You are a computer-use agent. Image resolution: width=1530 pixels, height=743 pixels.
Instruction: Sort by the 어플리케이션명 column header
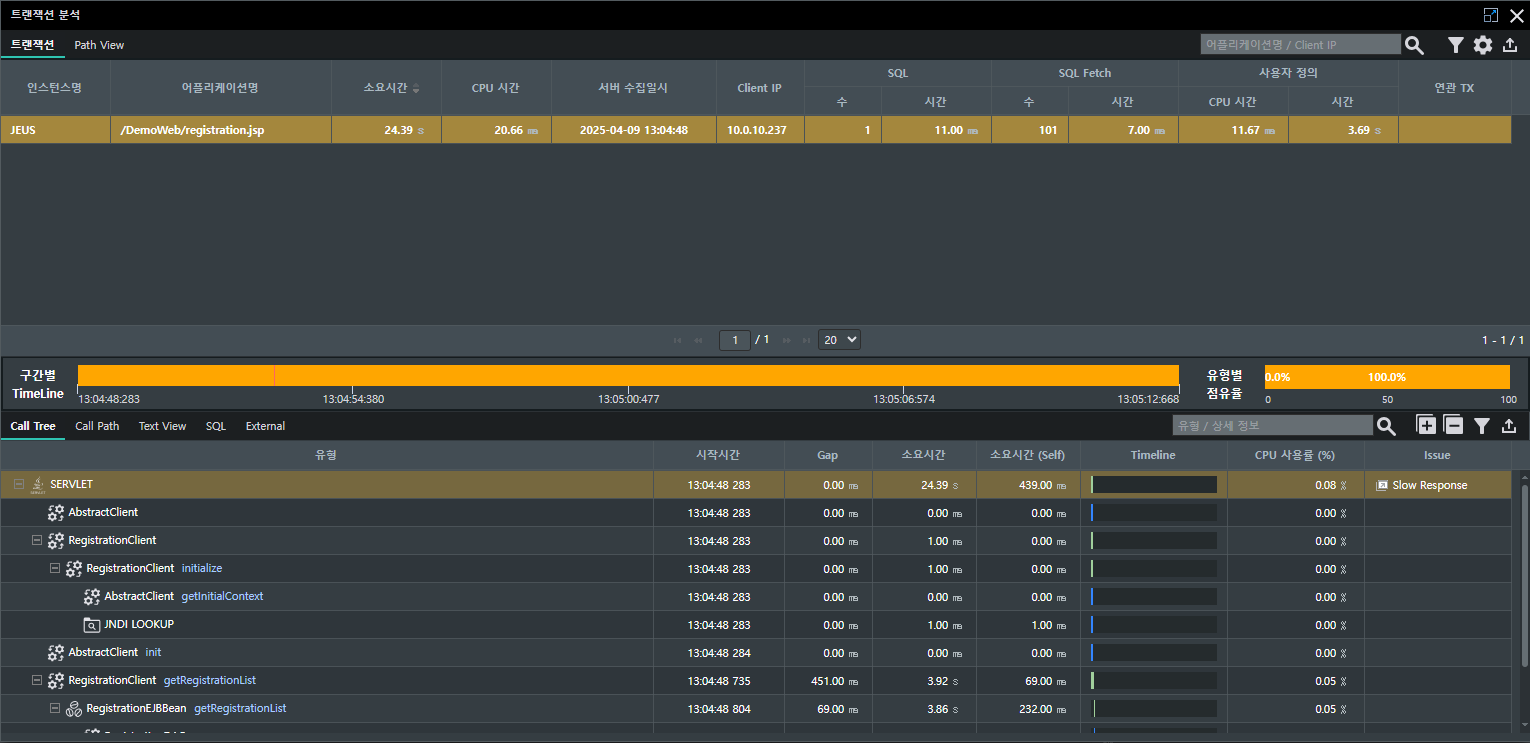(220, 88)
